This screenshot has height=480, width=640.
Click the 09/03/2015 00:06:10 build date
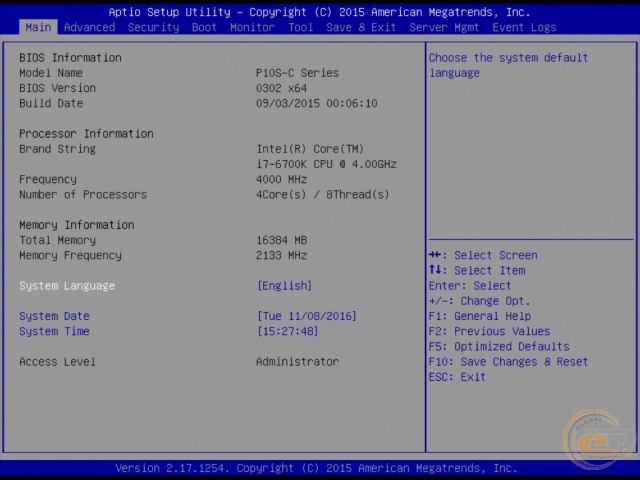(x=316, y=103)
